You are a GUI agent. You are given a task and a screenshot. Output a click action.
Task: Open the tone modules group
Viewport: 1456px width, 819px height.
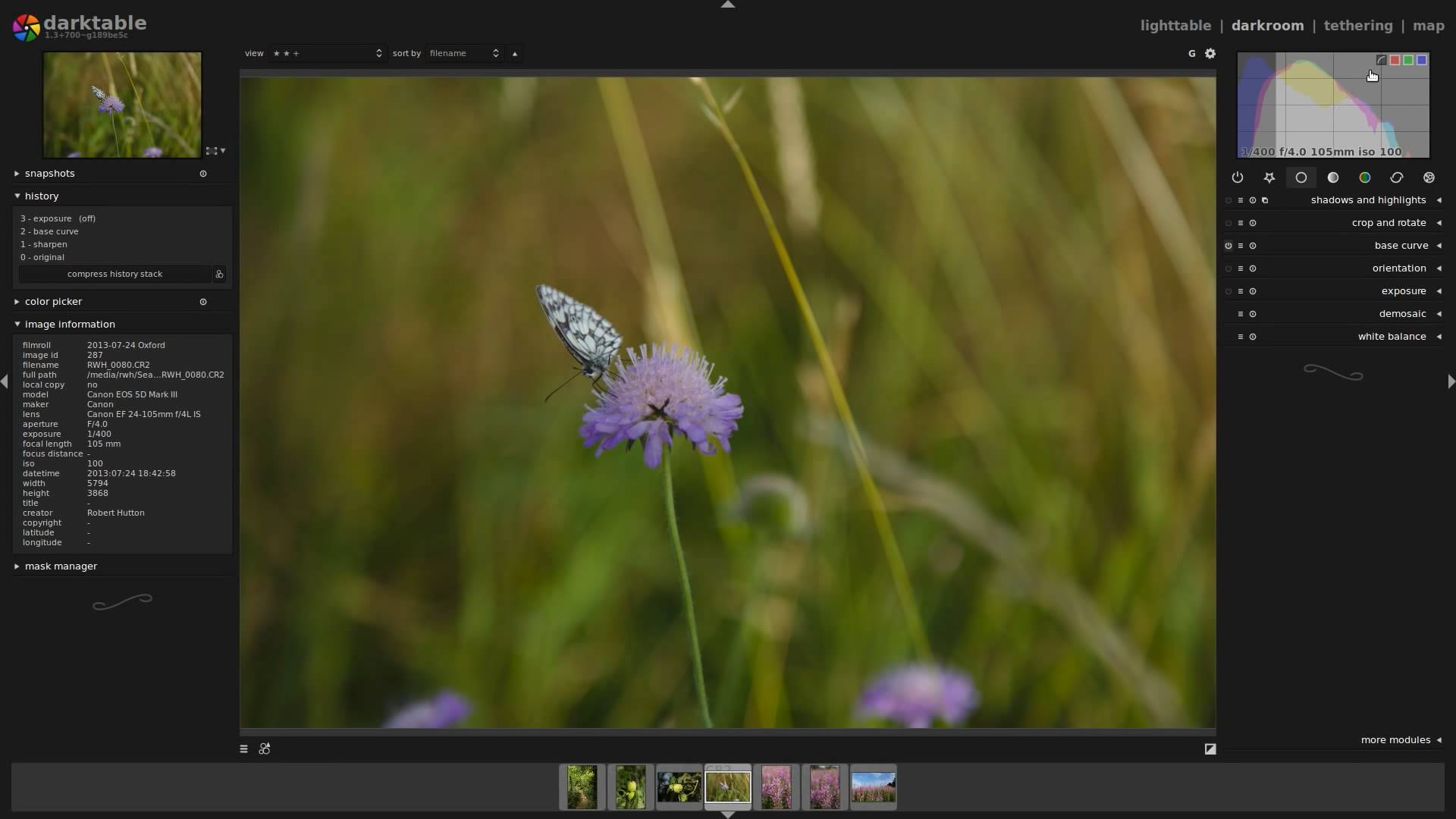tap(1332, 177)
